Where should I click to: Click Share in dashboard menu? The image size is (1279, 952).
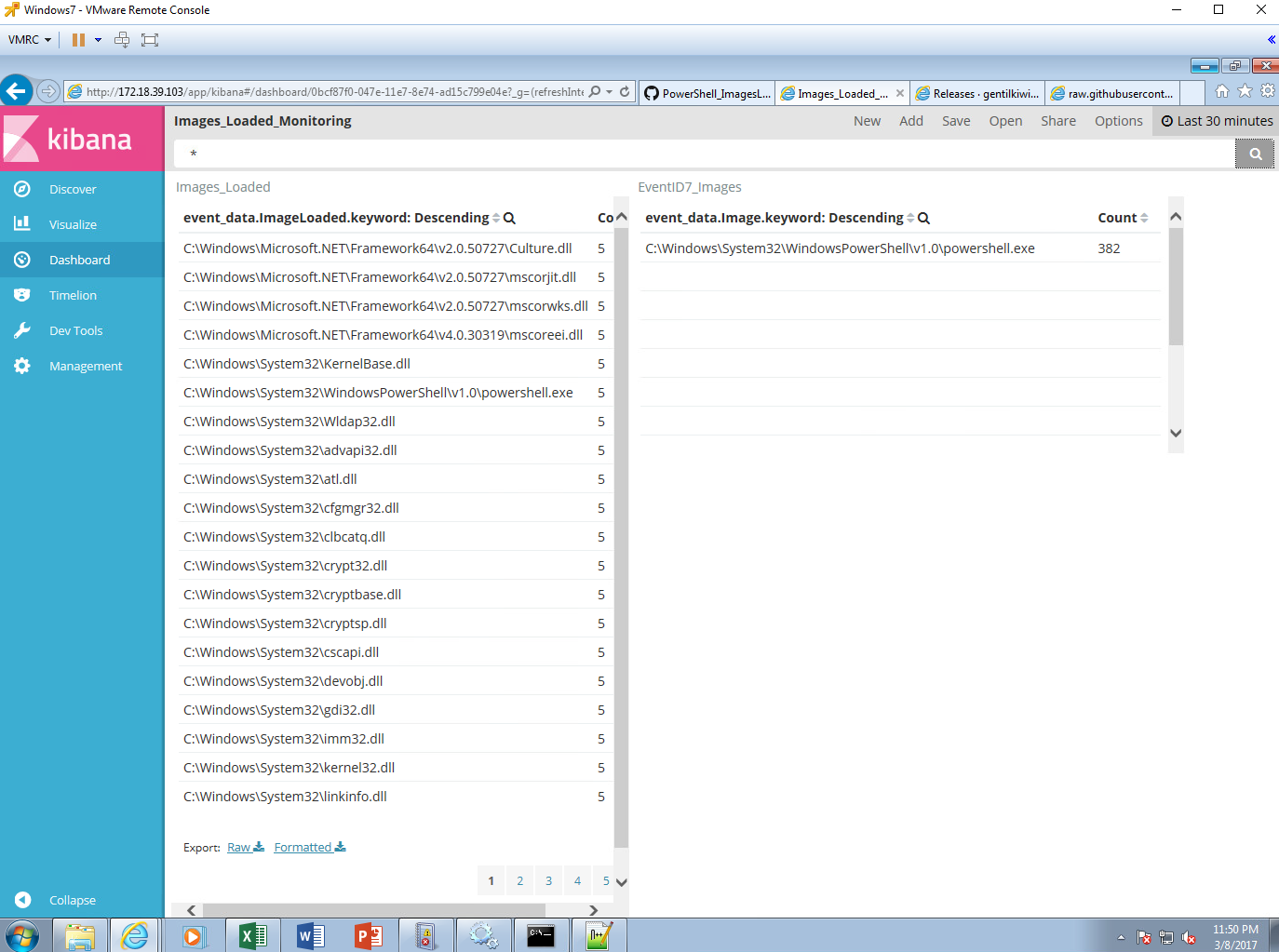[1058, 121]
